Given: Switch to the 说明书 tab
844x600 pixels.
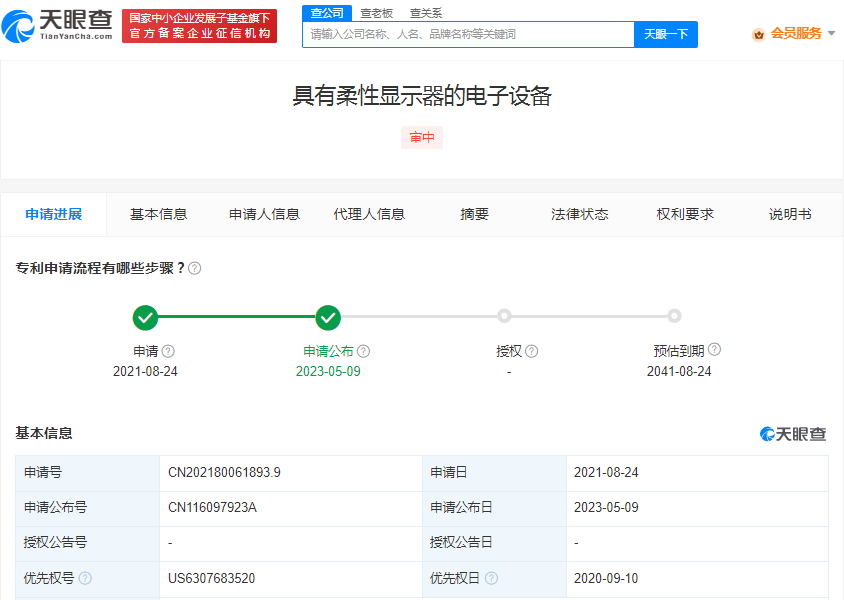Looking at the screenshot, I should click(790, 214).
